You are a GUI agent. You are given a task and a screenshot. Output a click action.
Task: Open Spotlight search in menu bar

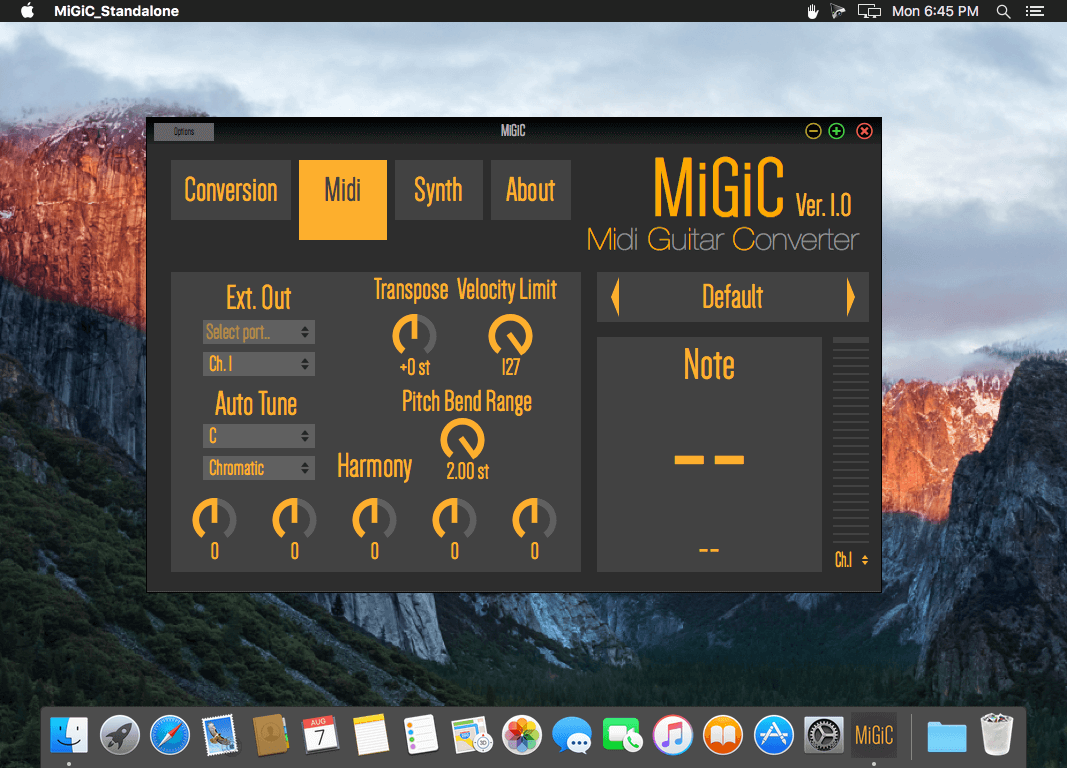pos(1003,11)
